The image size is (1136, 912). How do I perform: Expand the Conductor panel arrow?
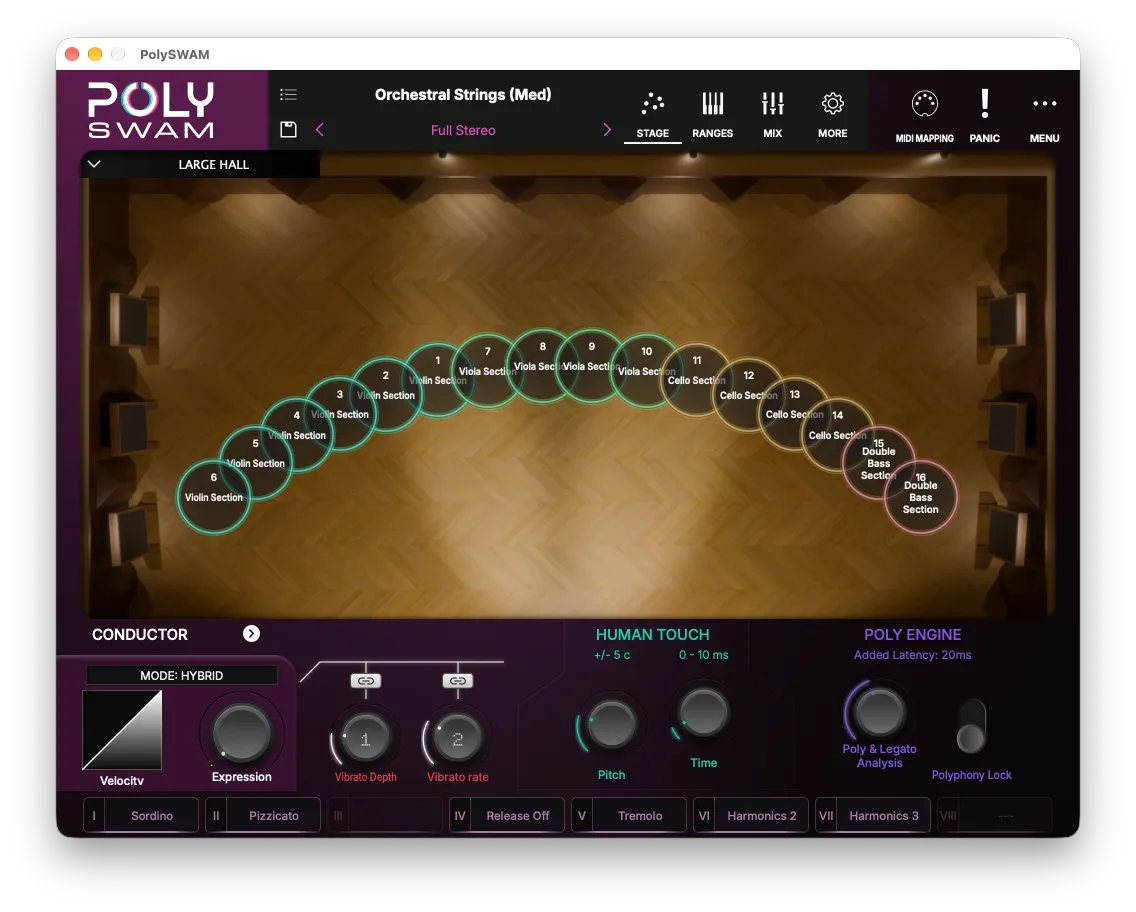coord(251,634)
